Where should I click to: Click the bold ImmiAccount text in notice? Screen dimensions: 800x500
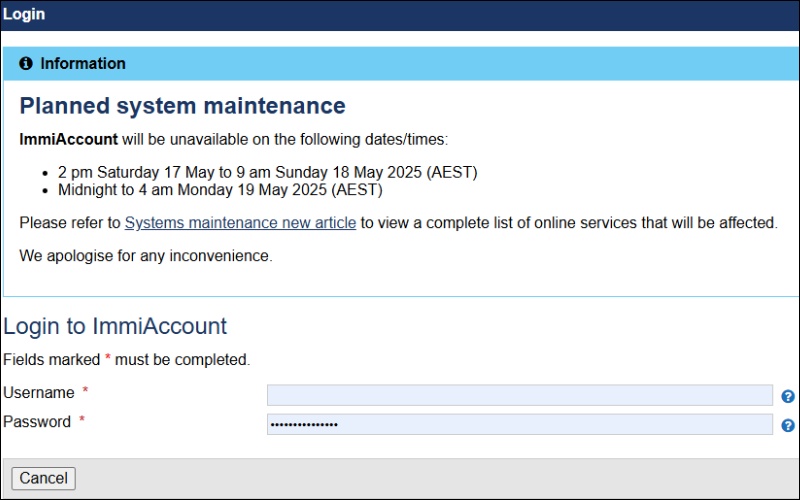point(68,139)
